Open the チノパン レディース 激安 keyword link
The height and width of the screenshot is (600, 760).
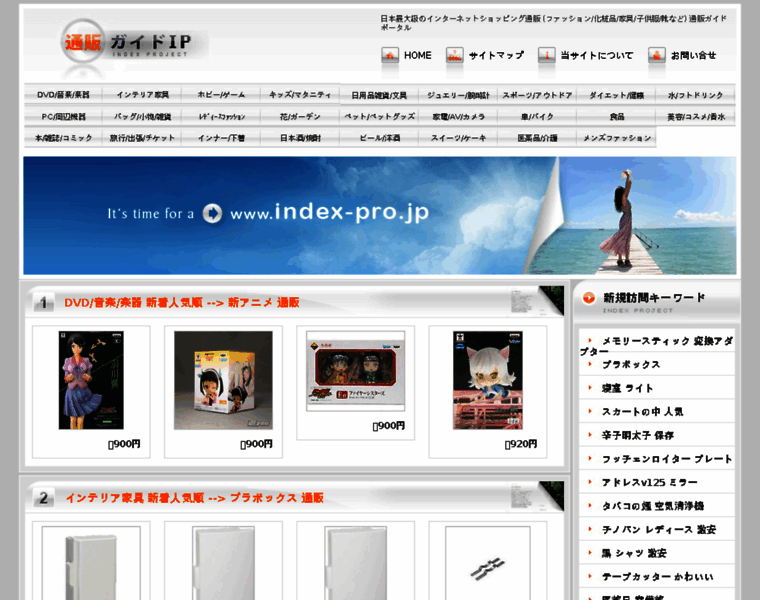[x=659, y=529]
